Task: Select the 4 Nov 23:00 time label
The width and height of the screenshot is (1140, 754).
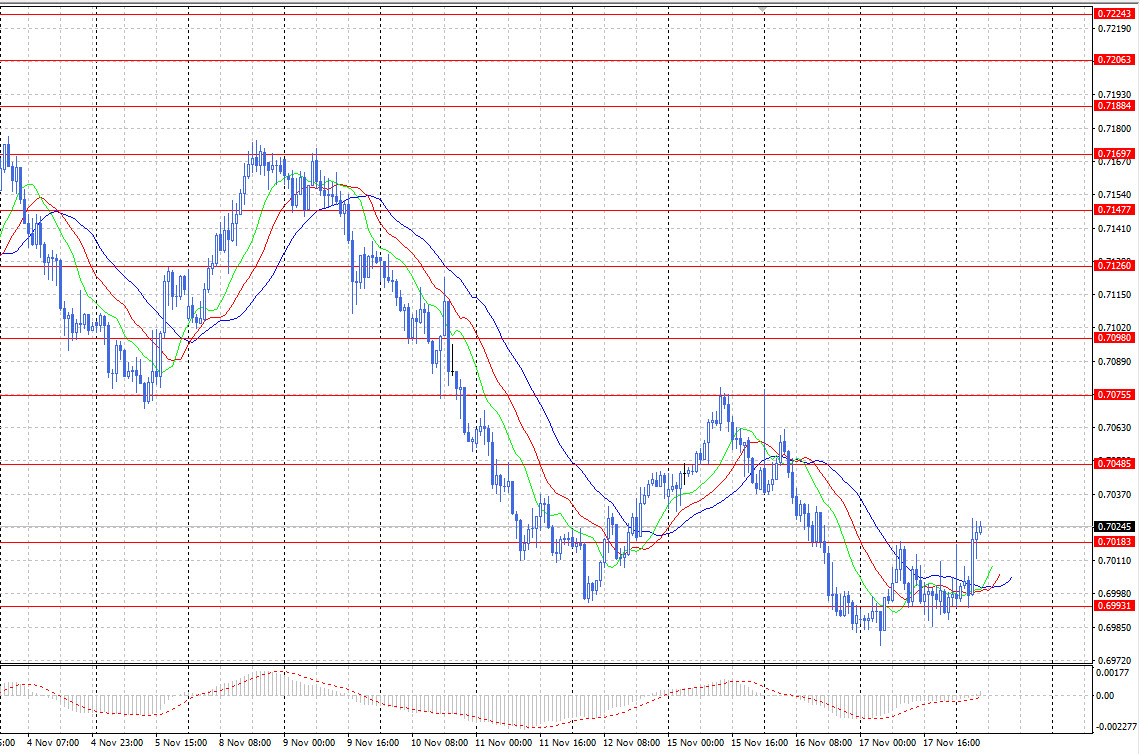Action: pyautogui.click(x=116, y=743)
